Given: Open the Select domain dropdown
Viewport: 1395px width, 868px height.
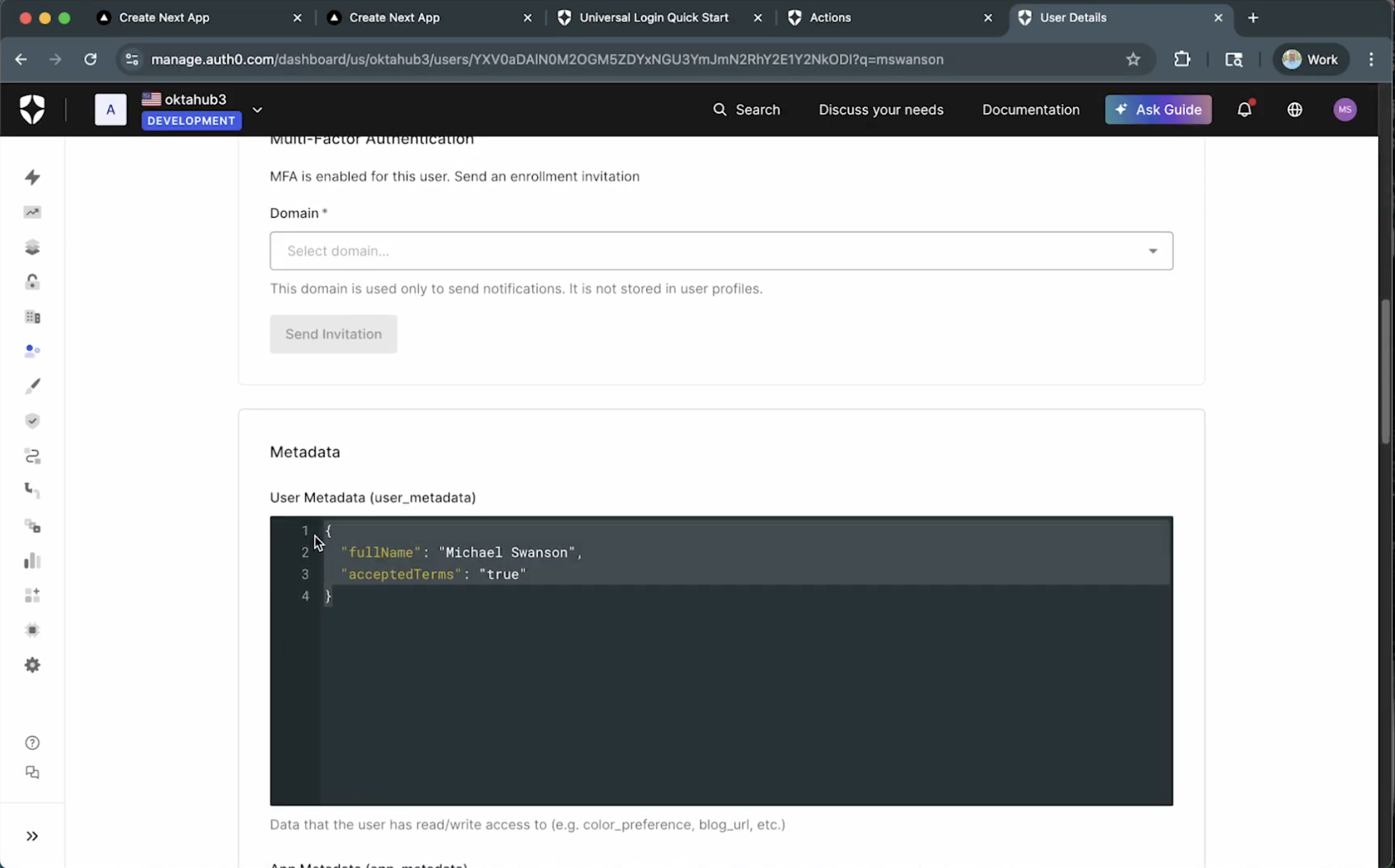Looking at the screenshot, I should coord(720,250).
